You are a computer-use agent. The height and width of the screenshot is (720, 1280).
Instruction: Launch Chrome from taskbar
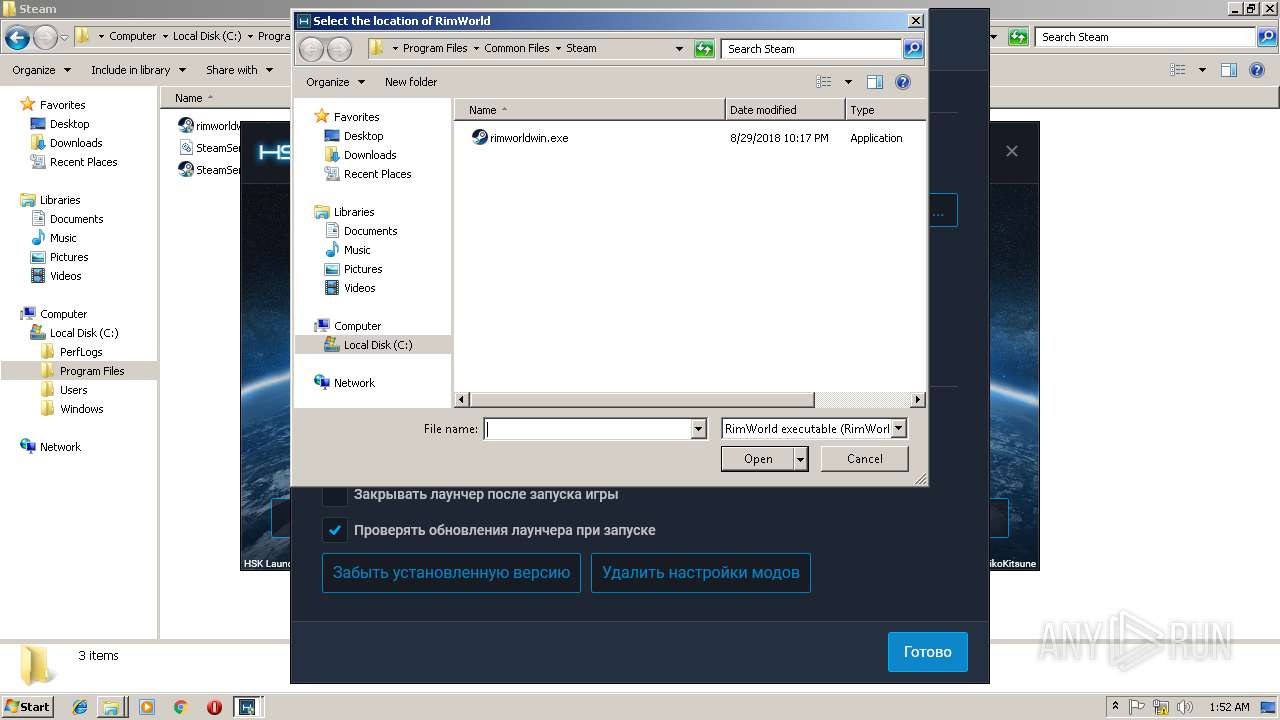180,707
